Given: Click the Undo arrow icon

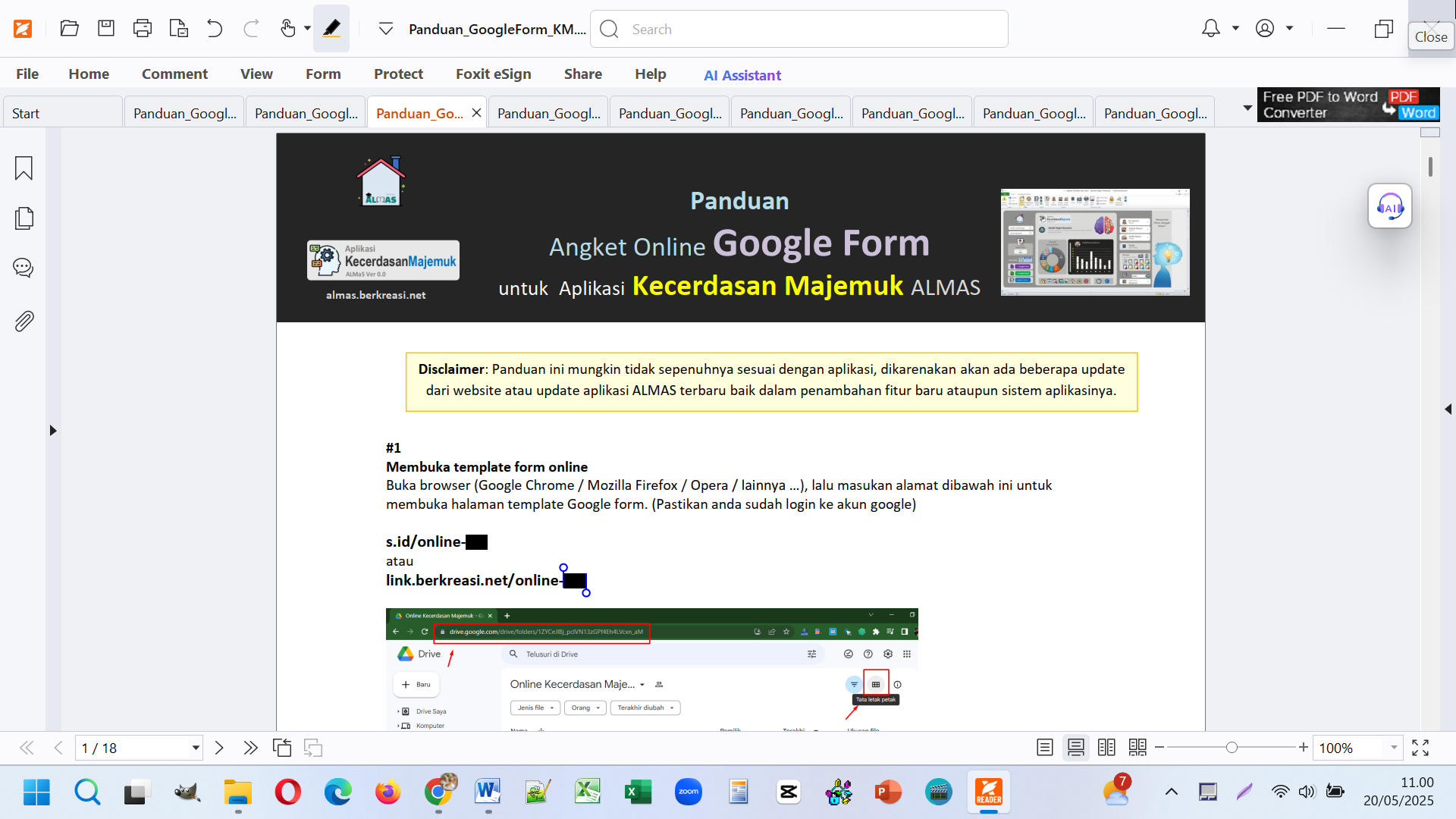Looking at the screenshot, I should pyautogui.click(x=215, y=29).
